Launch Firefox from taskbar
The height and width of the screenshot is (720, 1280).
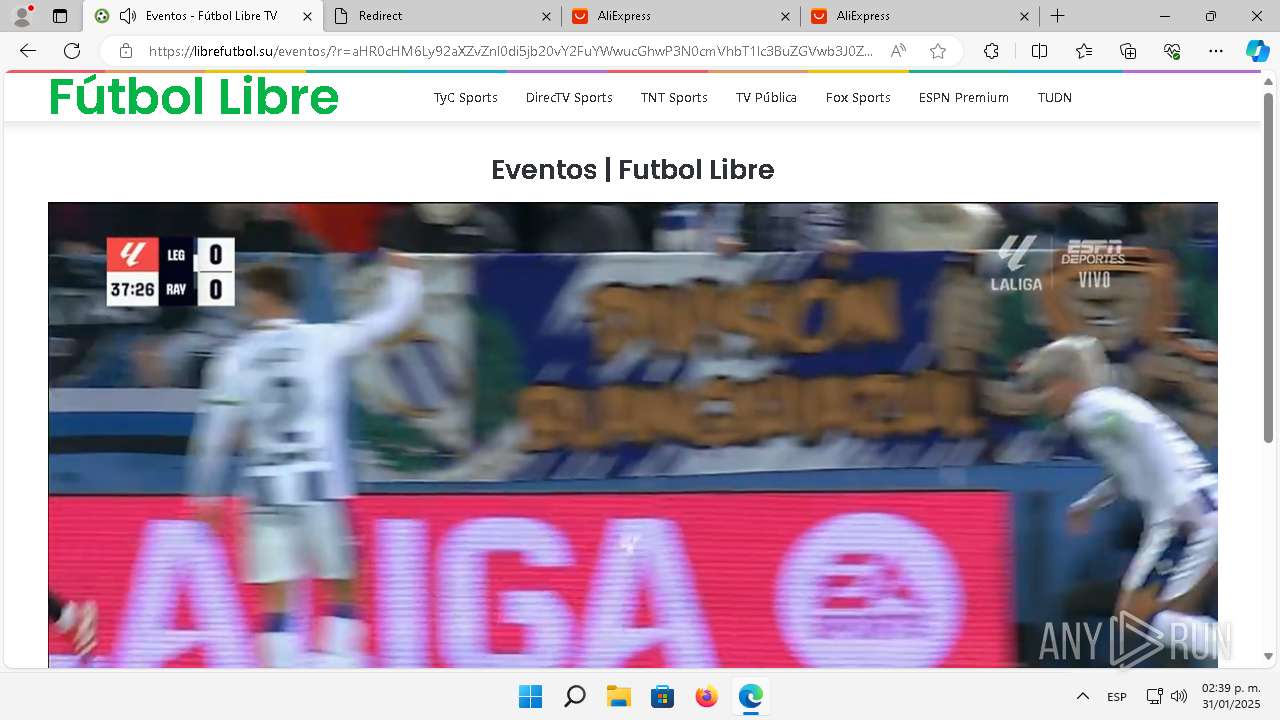(x=706, y=696)
